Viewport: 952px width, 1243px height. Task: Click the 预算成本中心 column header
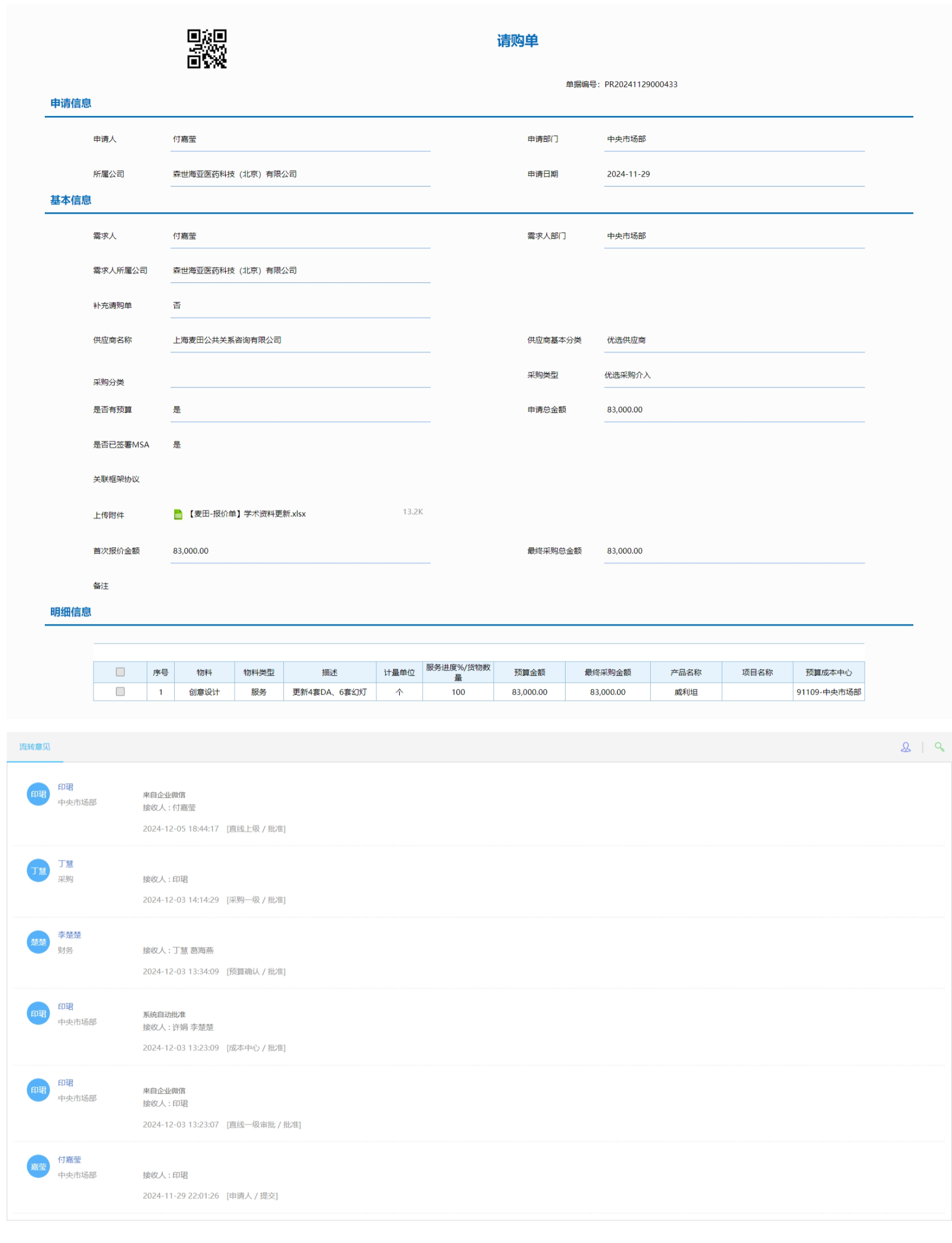(828, 672)
